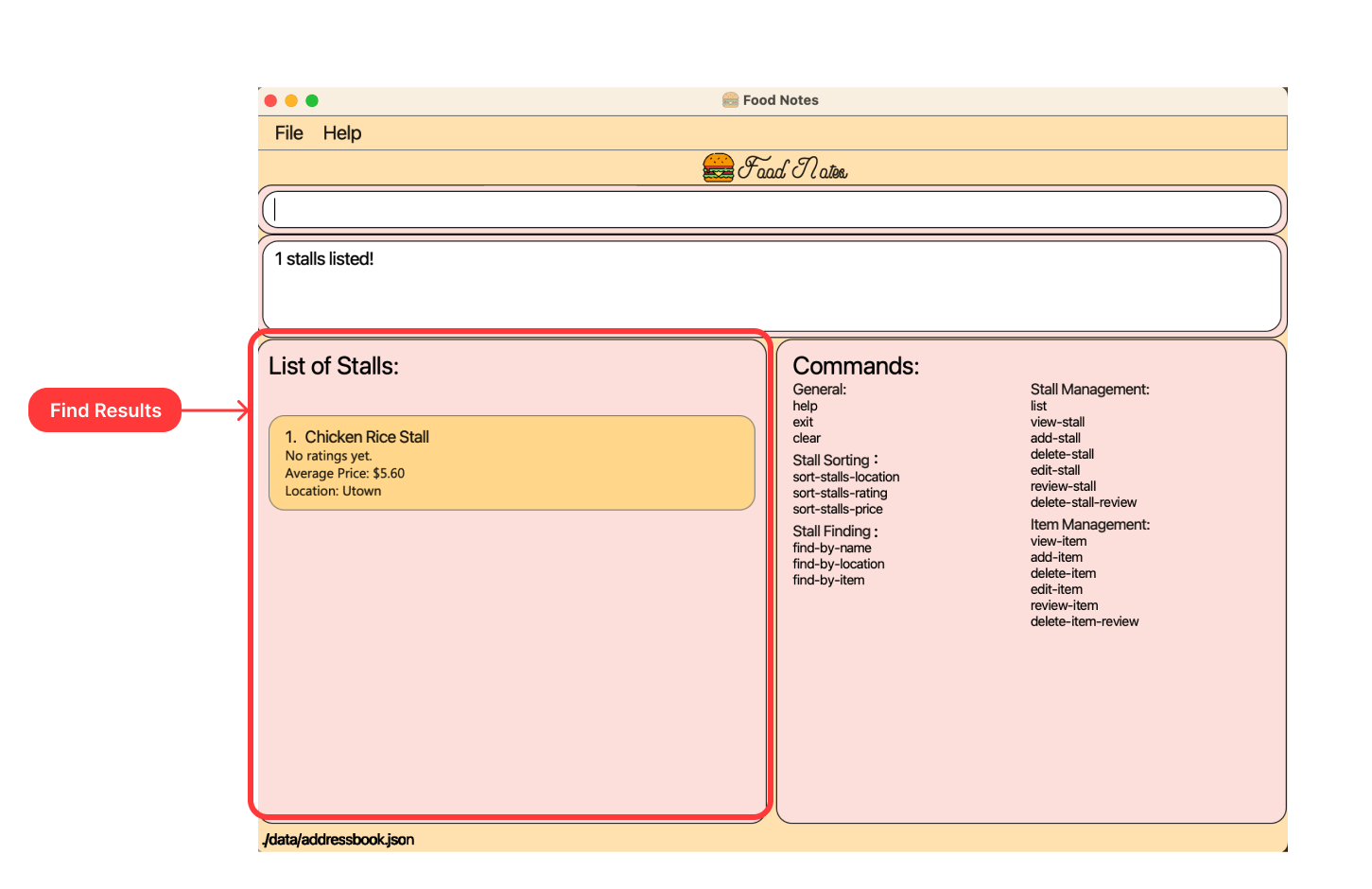The image size is (1372, 889).
Task: Click the 'Stall Management:' section label
Action: (x=1090, y=390)
